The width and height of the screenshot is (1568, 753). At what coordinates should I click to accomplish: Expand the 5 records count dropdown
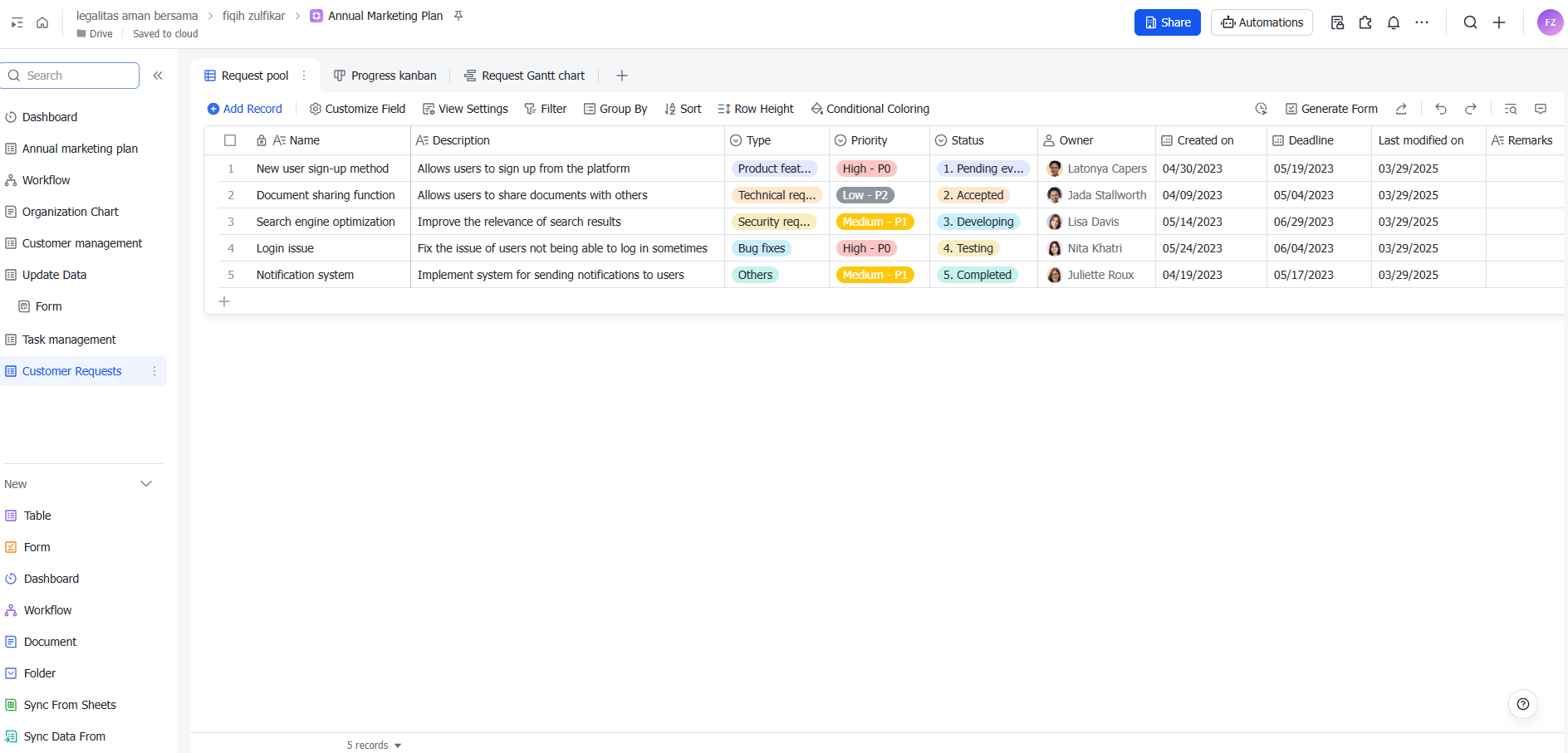click(x=374, y=745)
